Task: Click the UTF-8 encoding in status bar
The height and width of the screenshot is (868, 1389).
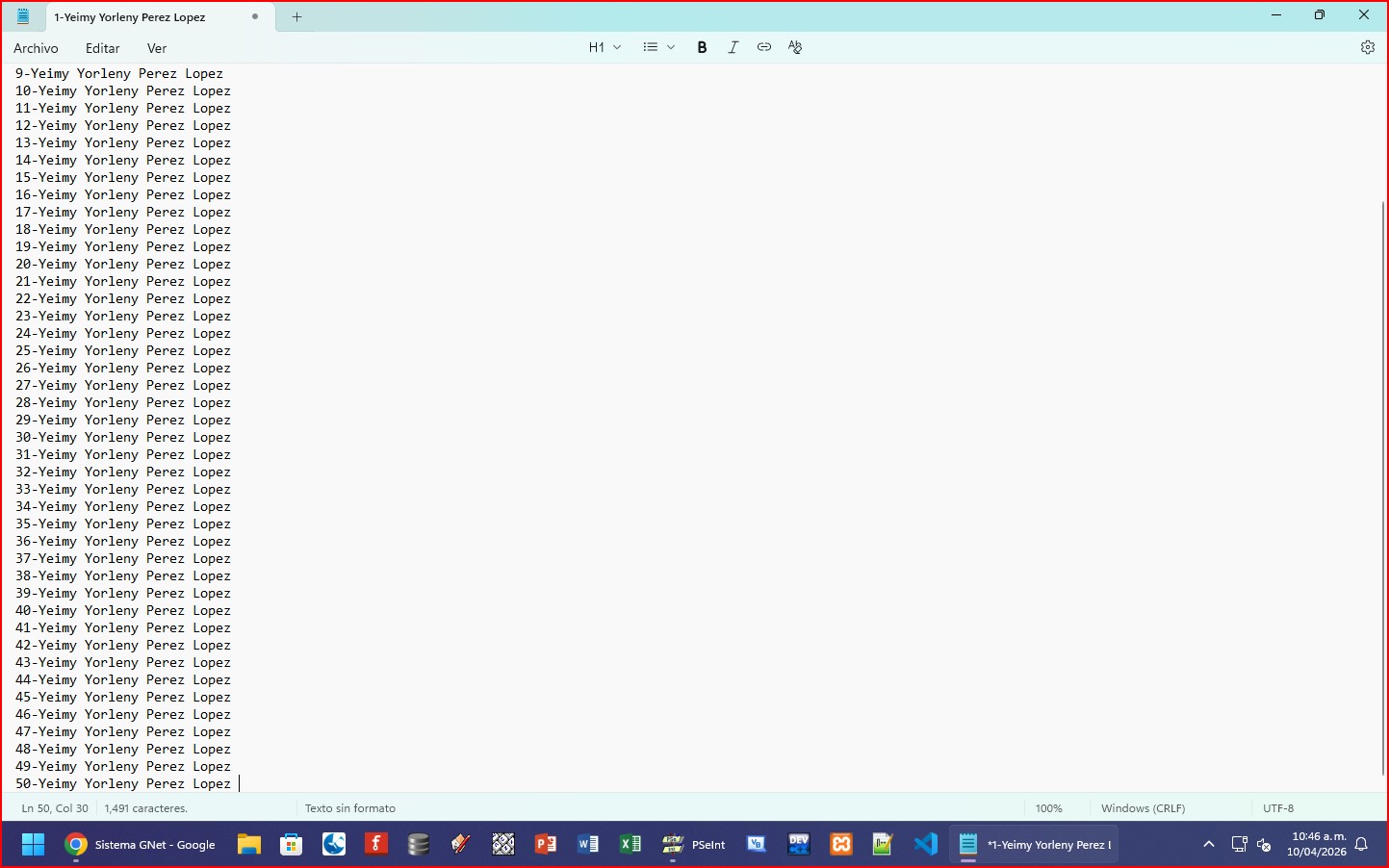Action: click(x=1278, y=808)
